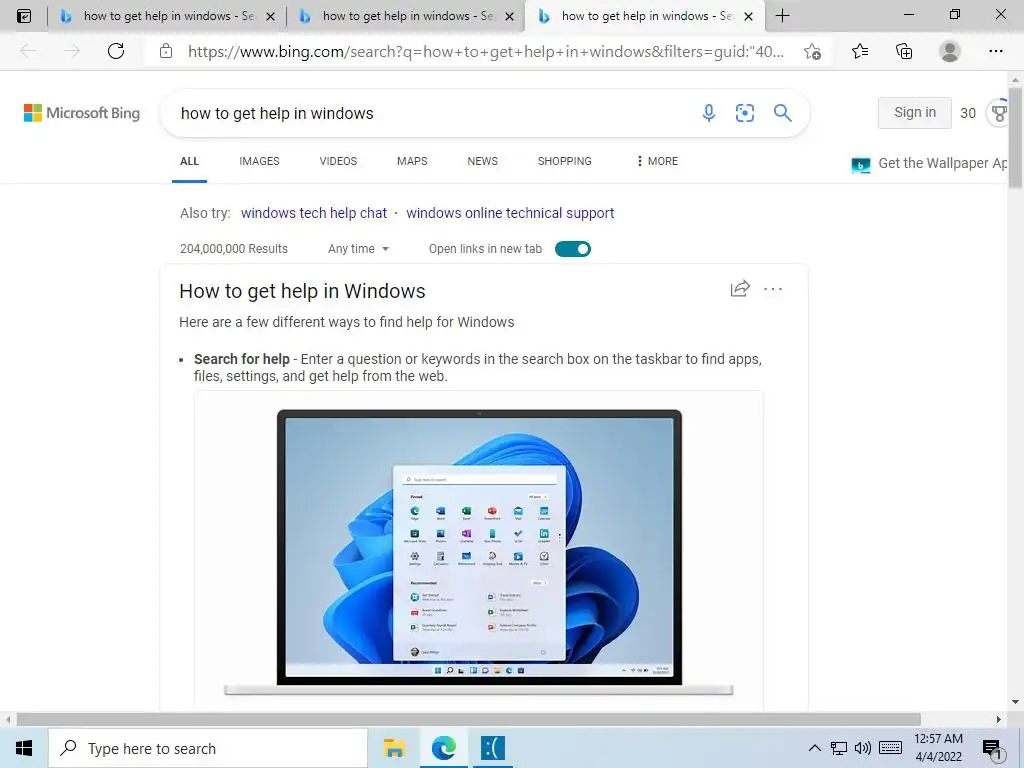Share the How to get help card

(740, 289)
